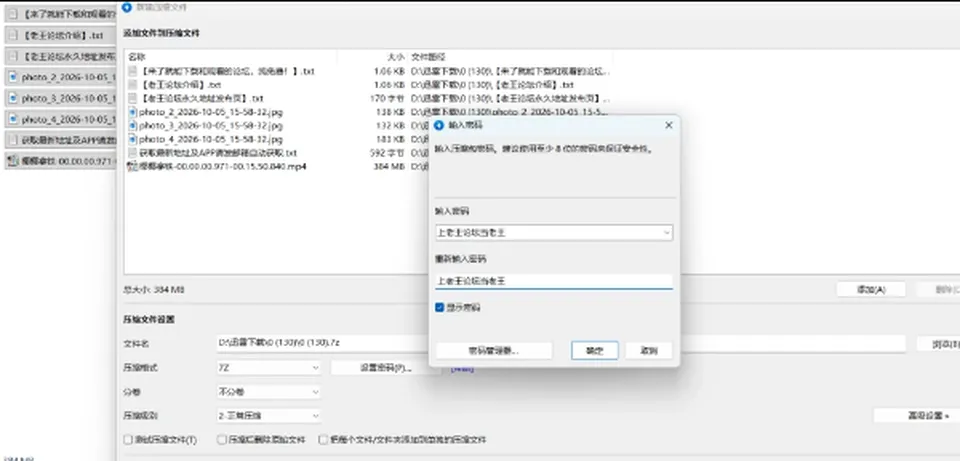Check the per-file separate archive option
This screenshot has width=960, height=461.
pos(323,440)
